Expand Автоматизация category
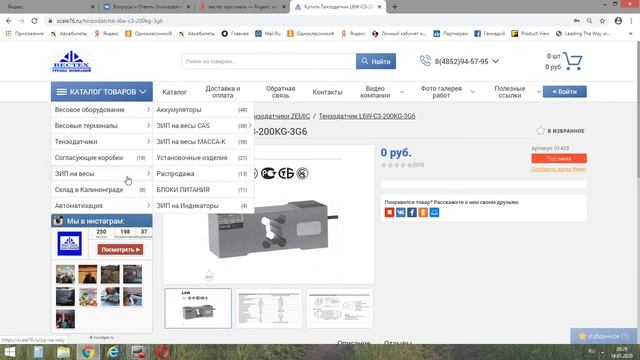640x360 pixels. (102, 206)
